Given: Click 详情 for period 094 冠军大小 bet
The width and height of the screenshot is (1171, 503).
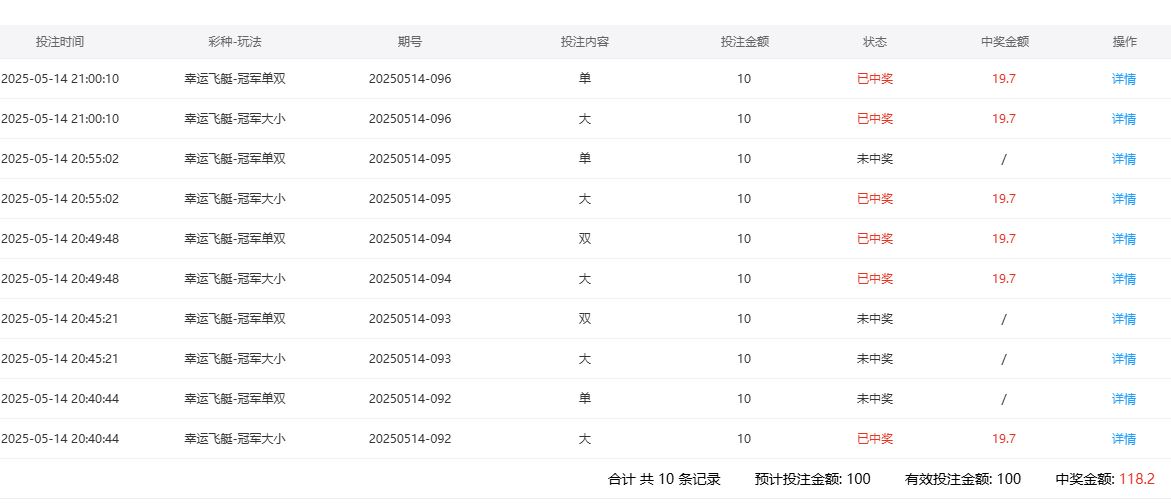Looking at the screenshot, I should click(1123, 279).
